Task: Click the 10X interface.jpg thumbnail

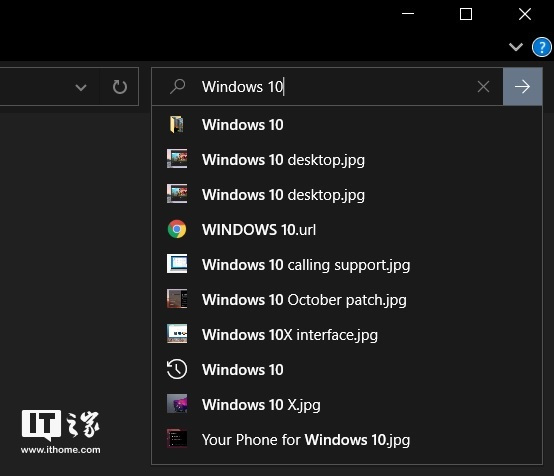Action: click(177, 334)
